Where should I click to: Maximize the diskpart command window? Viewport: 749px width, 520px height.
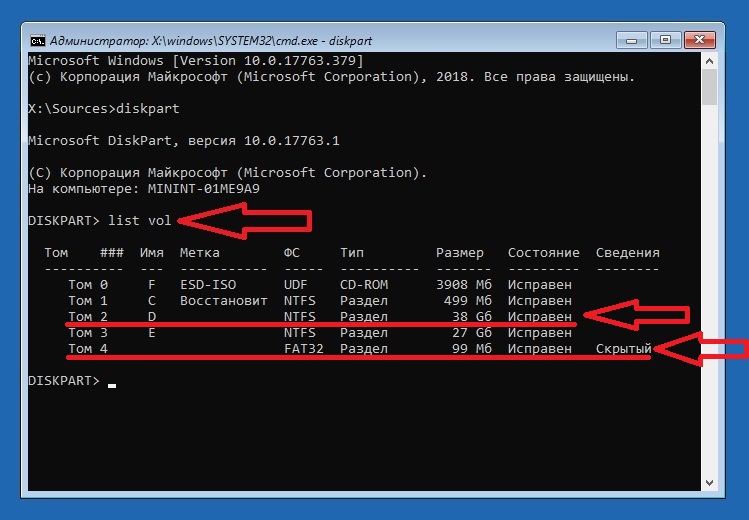click(x=665, y=40)
